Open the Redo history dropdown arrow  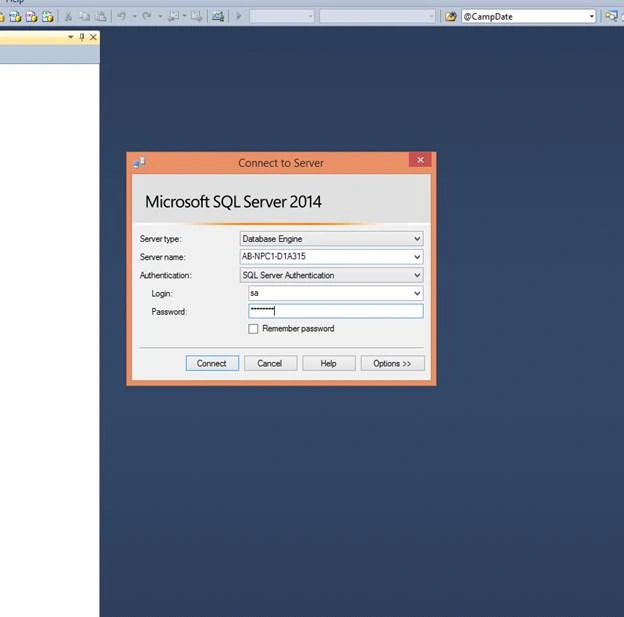click(160, 17)
